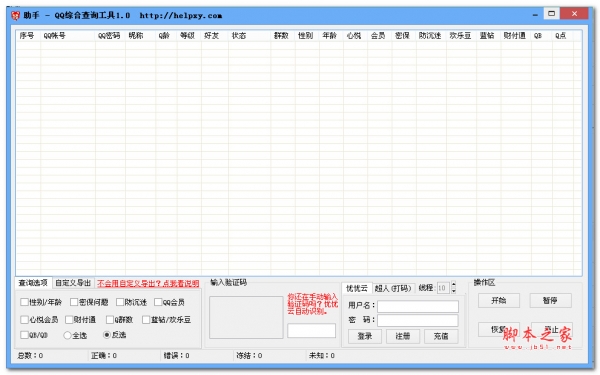Click the 线程 value field showing 10
The width and height of the screenshot is (600, 375).
click(443, 287)
